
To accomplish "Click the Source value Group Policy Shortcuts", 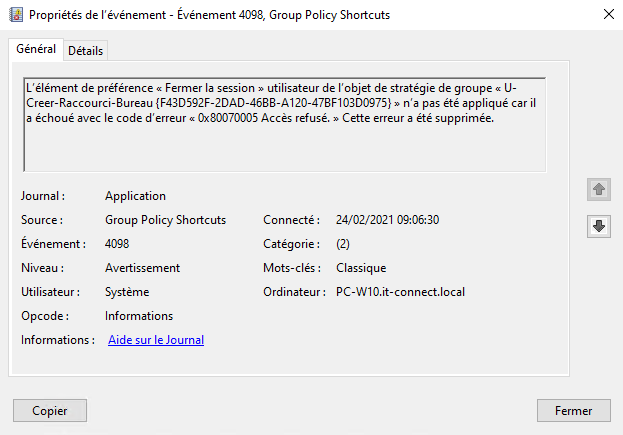I will (x=165, y=220).
